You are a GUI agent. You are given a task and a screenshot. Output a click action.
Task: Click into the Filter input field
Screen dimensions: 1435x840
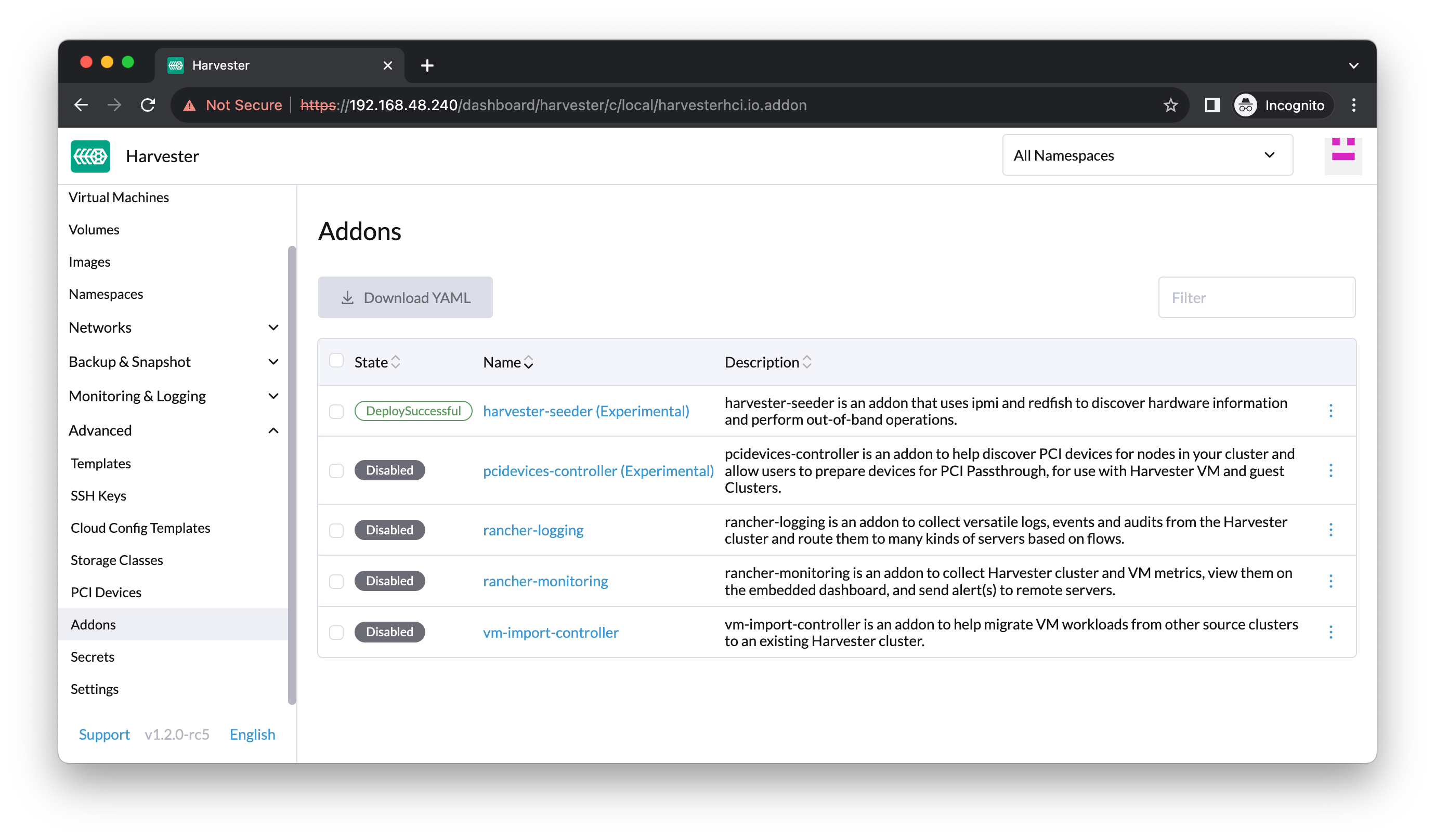click(x=1256, y=297)
